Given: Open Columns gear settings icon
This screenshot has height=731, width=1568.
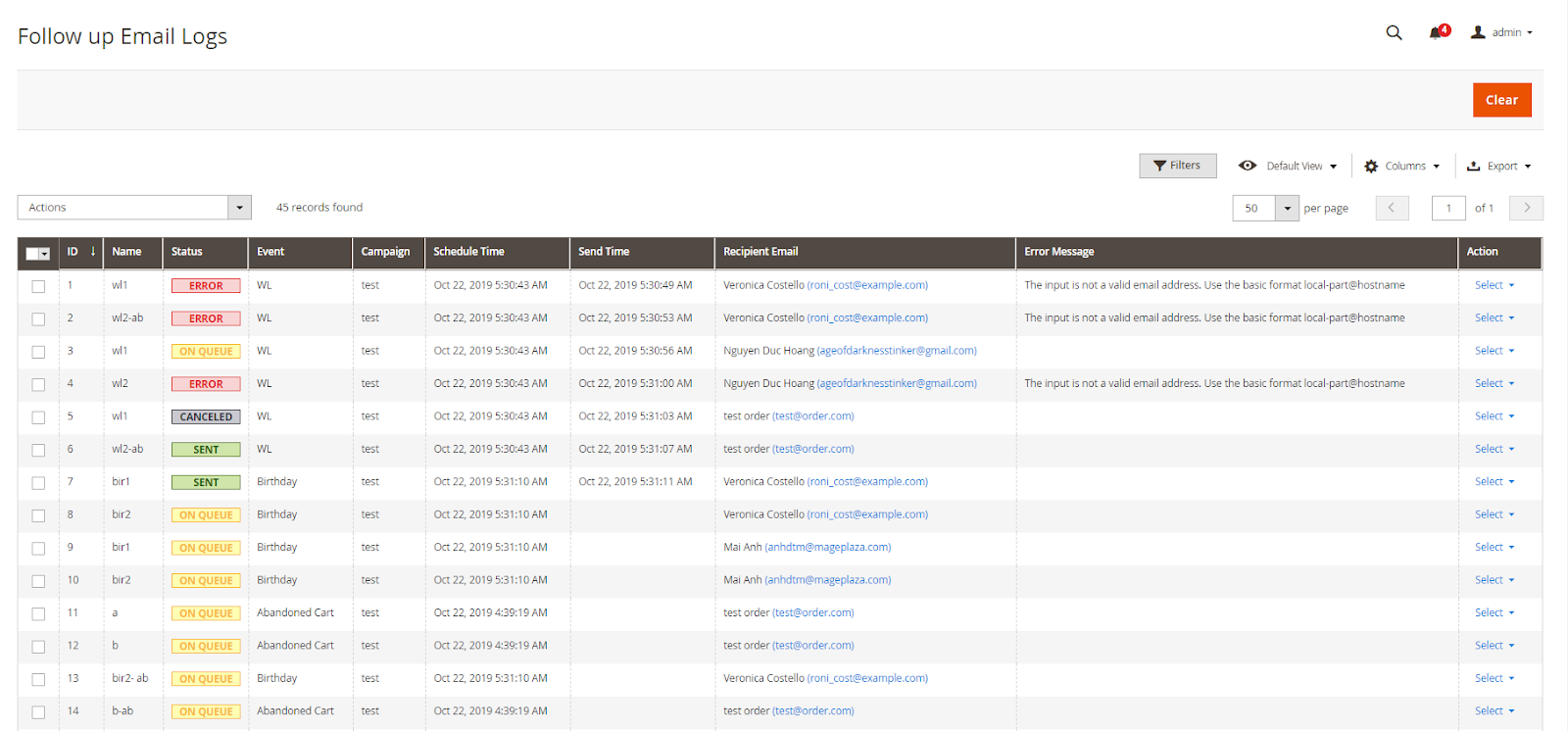Looking at the screenshot, I should 1371,167.
